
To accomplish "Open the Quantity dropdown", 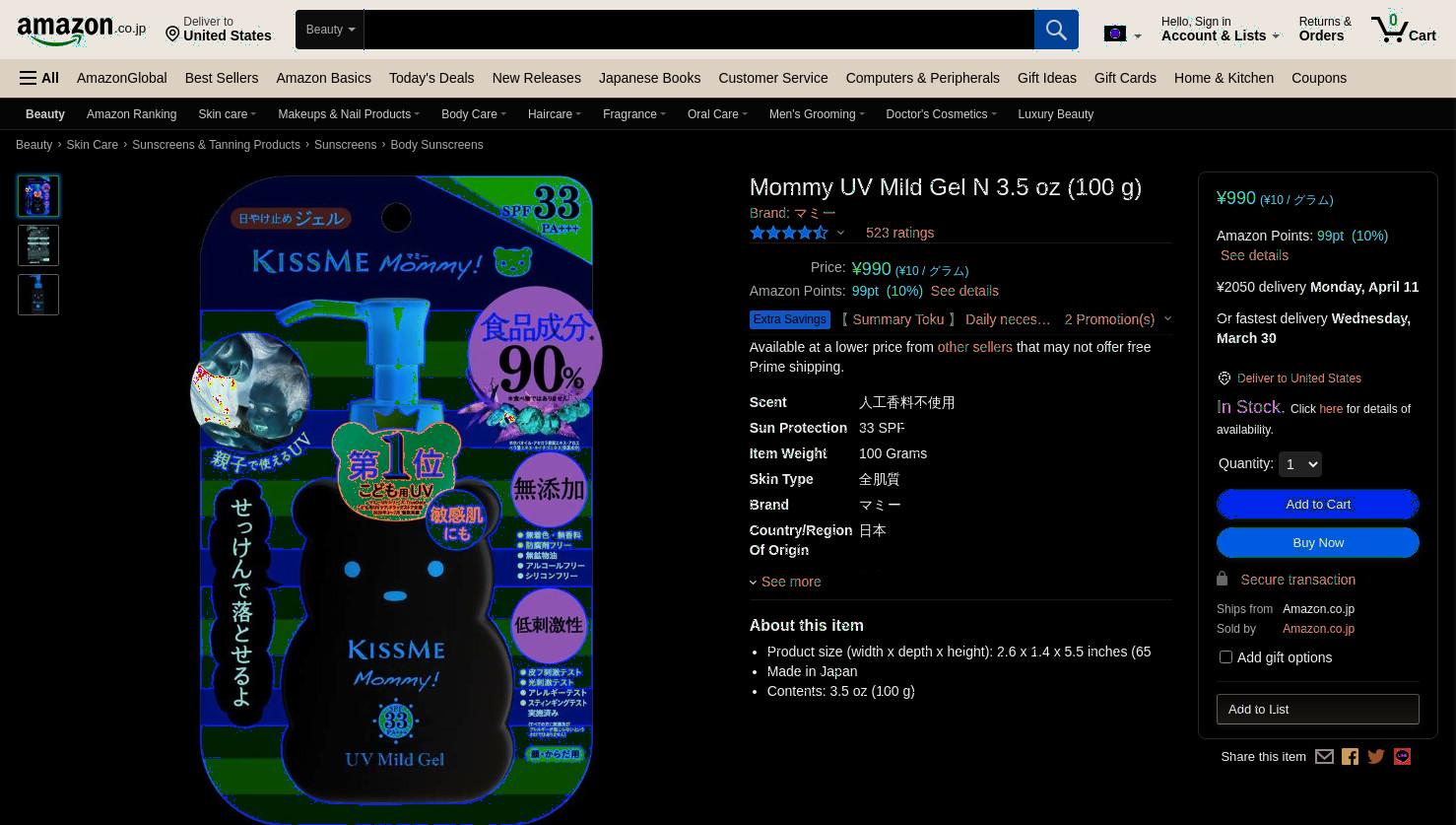I will [1299, 464].
